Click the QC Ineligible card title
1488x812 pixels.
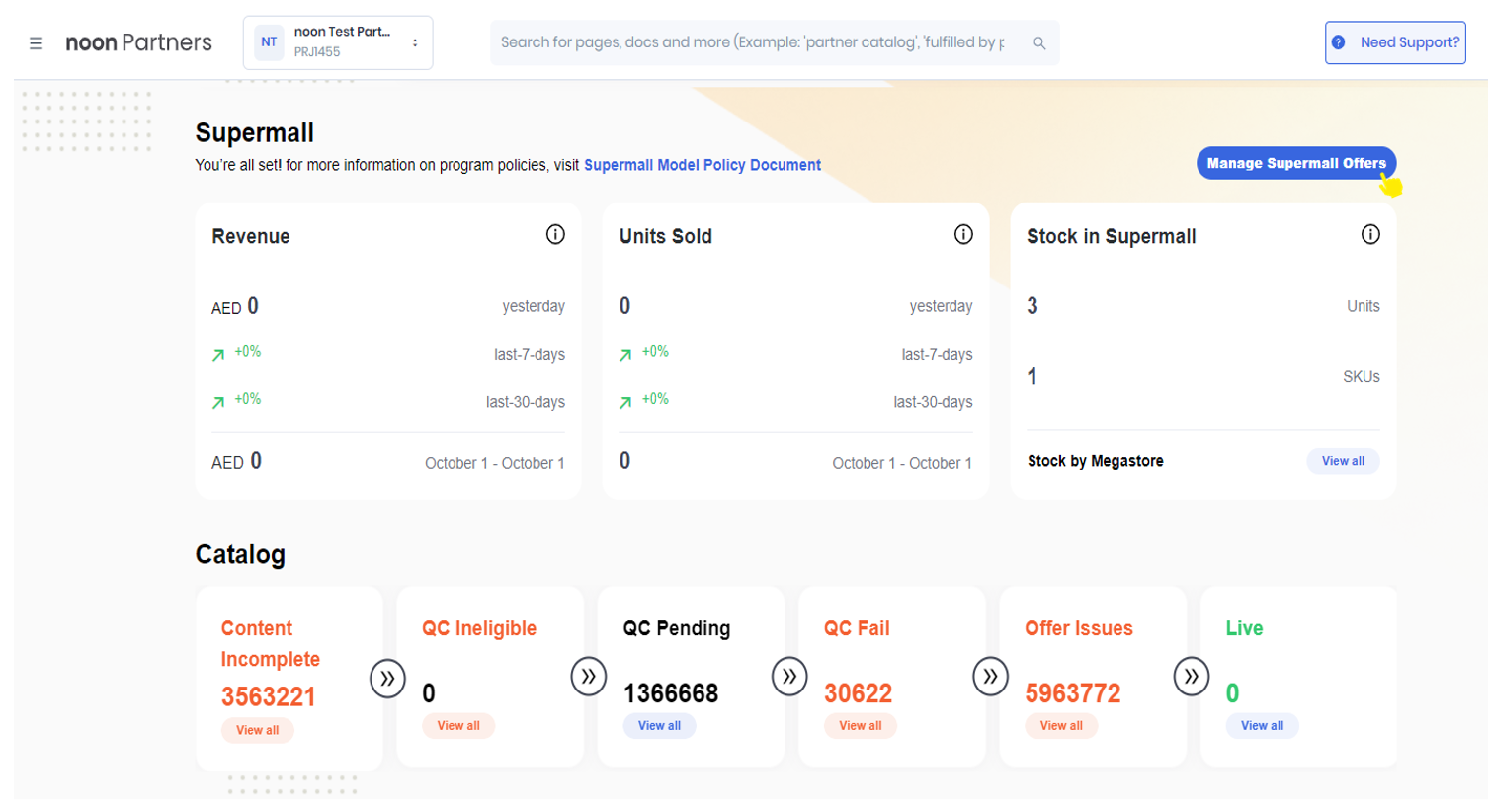click(479, 628)
